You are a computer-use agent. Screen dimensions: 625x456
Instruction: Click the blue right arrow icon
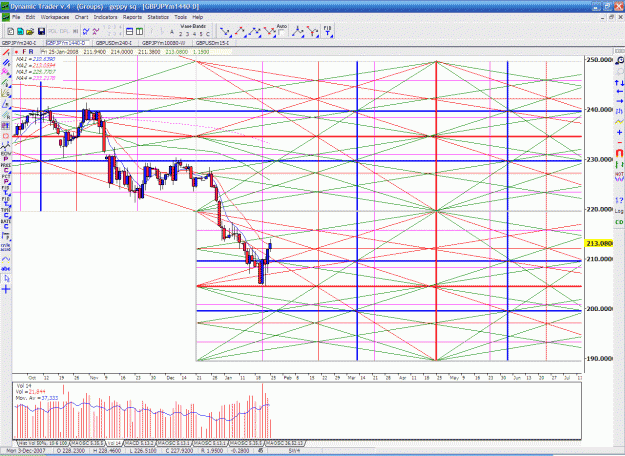pyautogui.click(x=619, y=101)
